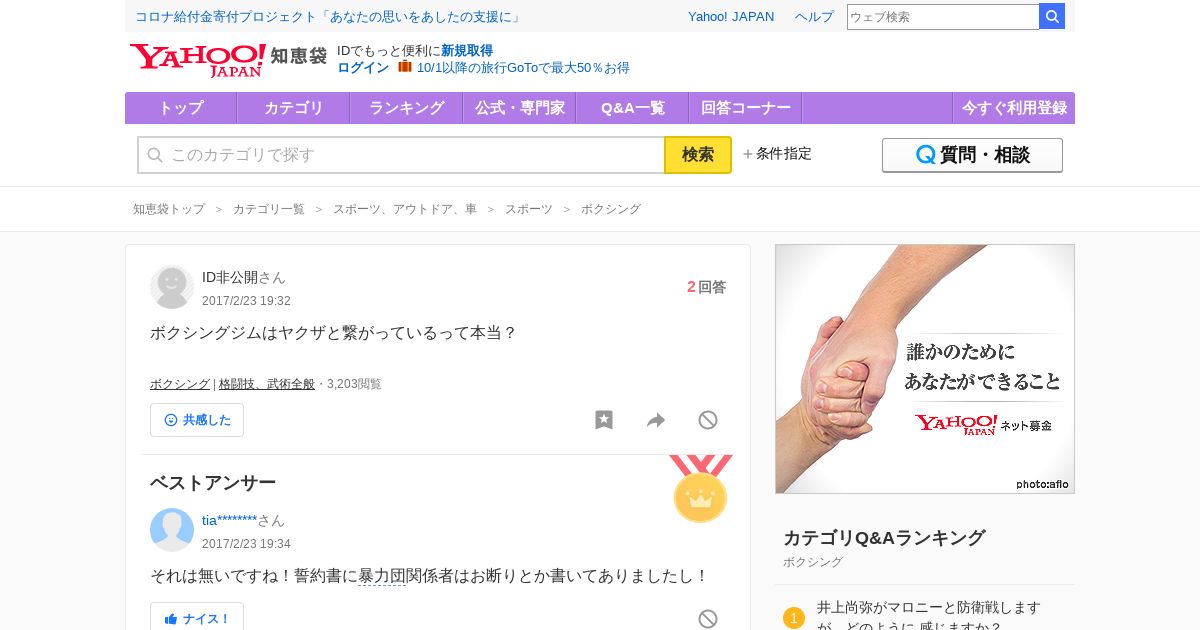Image resolution: width=1200 pixels, height=630 pixels.
Task: Click the カテゴリ一覧 breadcrumb
Action: [x=269, y=209]
